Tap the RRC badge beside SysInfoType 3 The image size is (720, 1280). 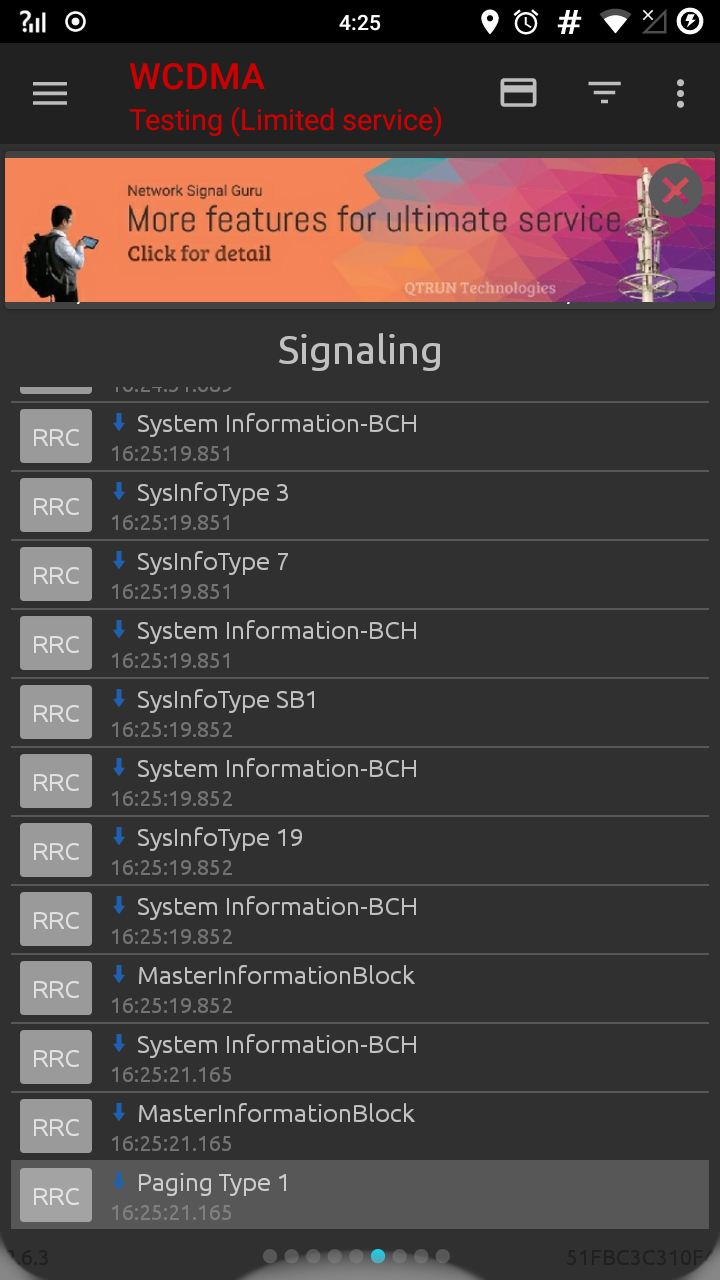[x=56, y=506]
